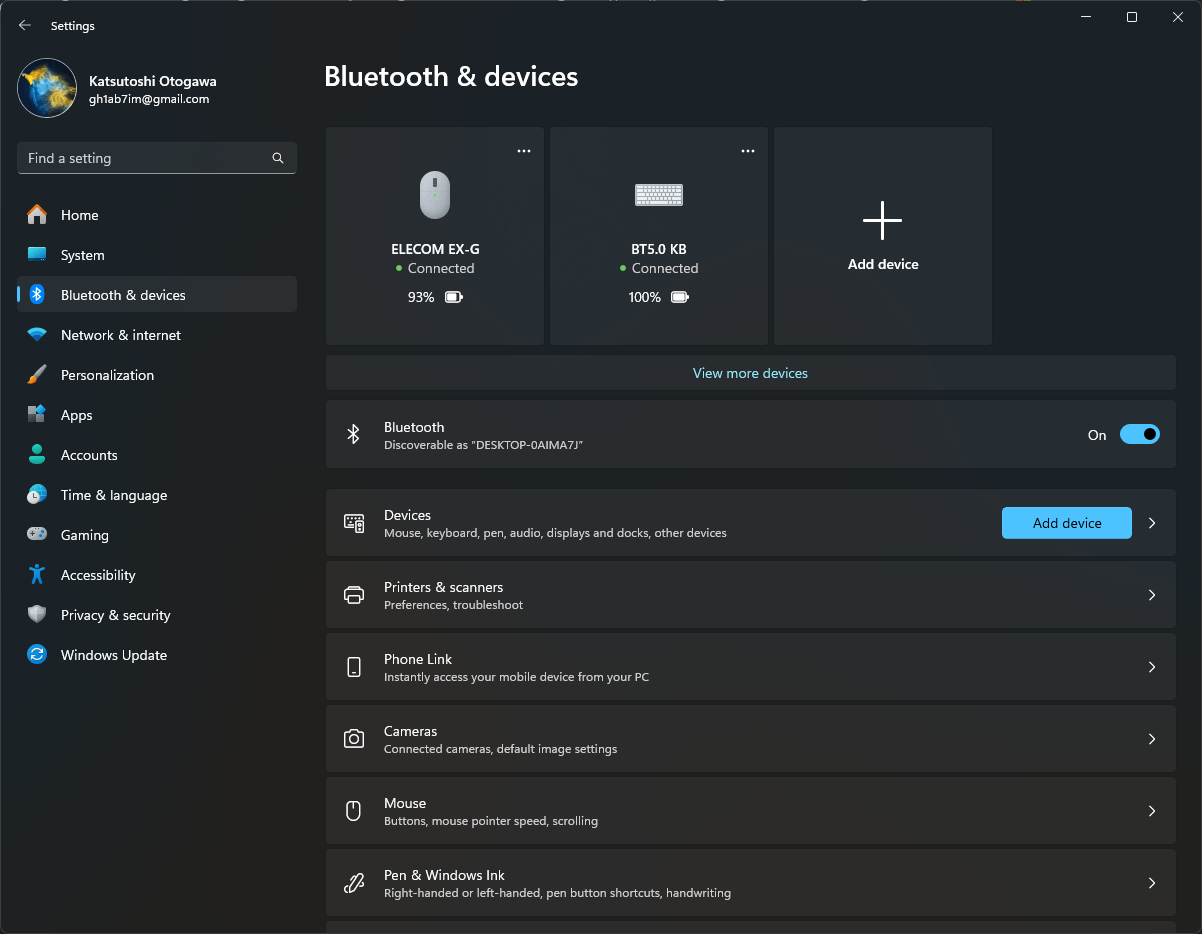Viewport: 1202px width, 934px height.
Task: Click the back arrow in Settings title bar
Action: [25, 26]
